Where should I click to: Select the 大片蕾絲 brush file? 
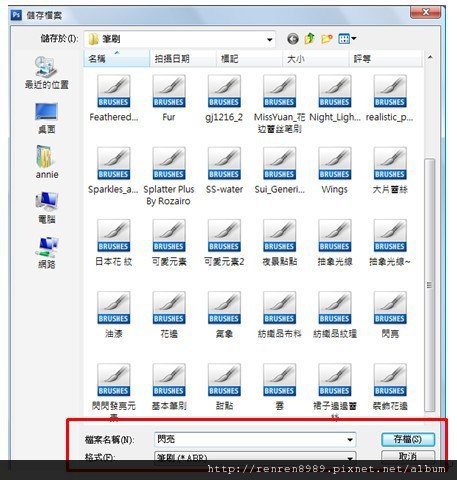tap(390, 171)
